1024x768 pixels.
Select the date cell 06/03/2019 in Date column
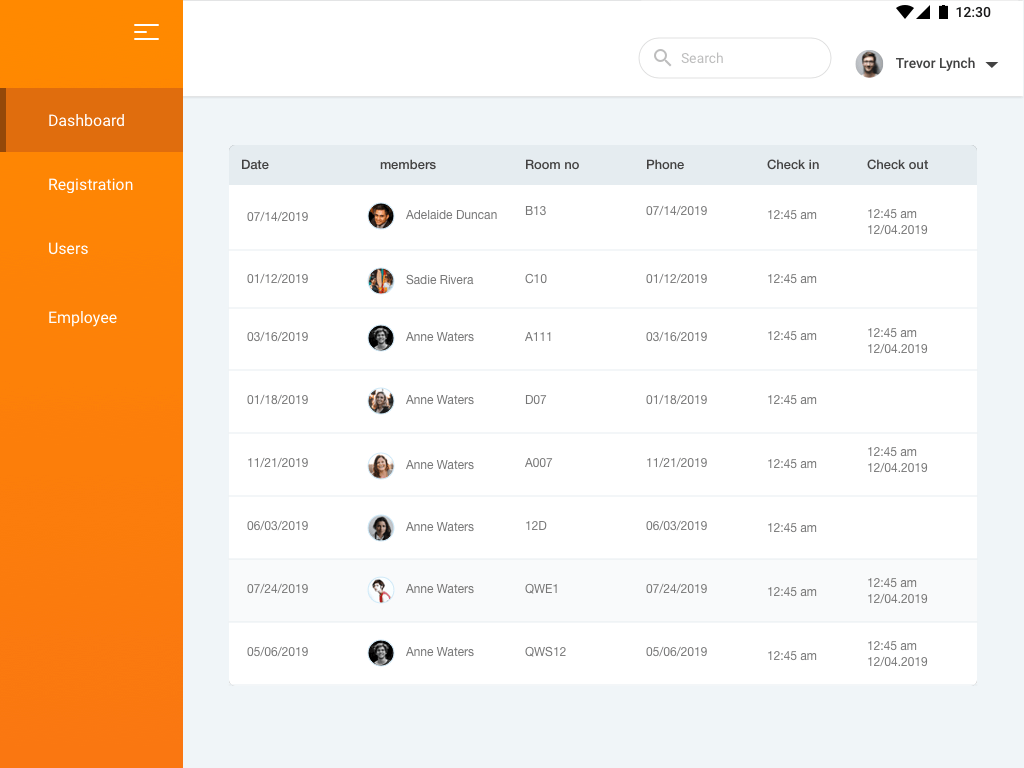(278, 526)
